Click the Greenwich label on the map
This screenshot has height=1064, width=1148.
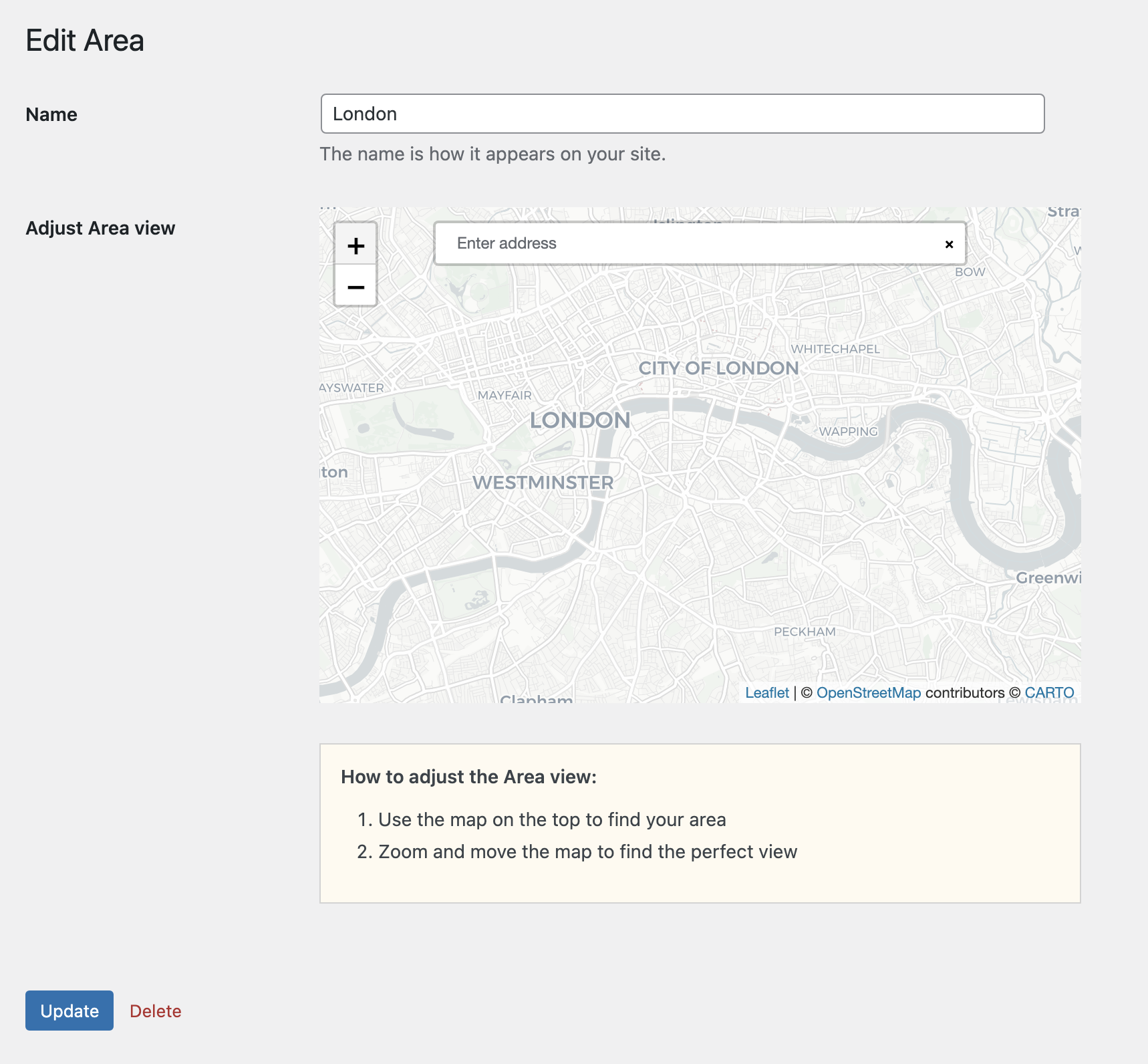[1047, 578]
